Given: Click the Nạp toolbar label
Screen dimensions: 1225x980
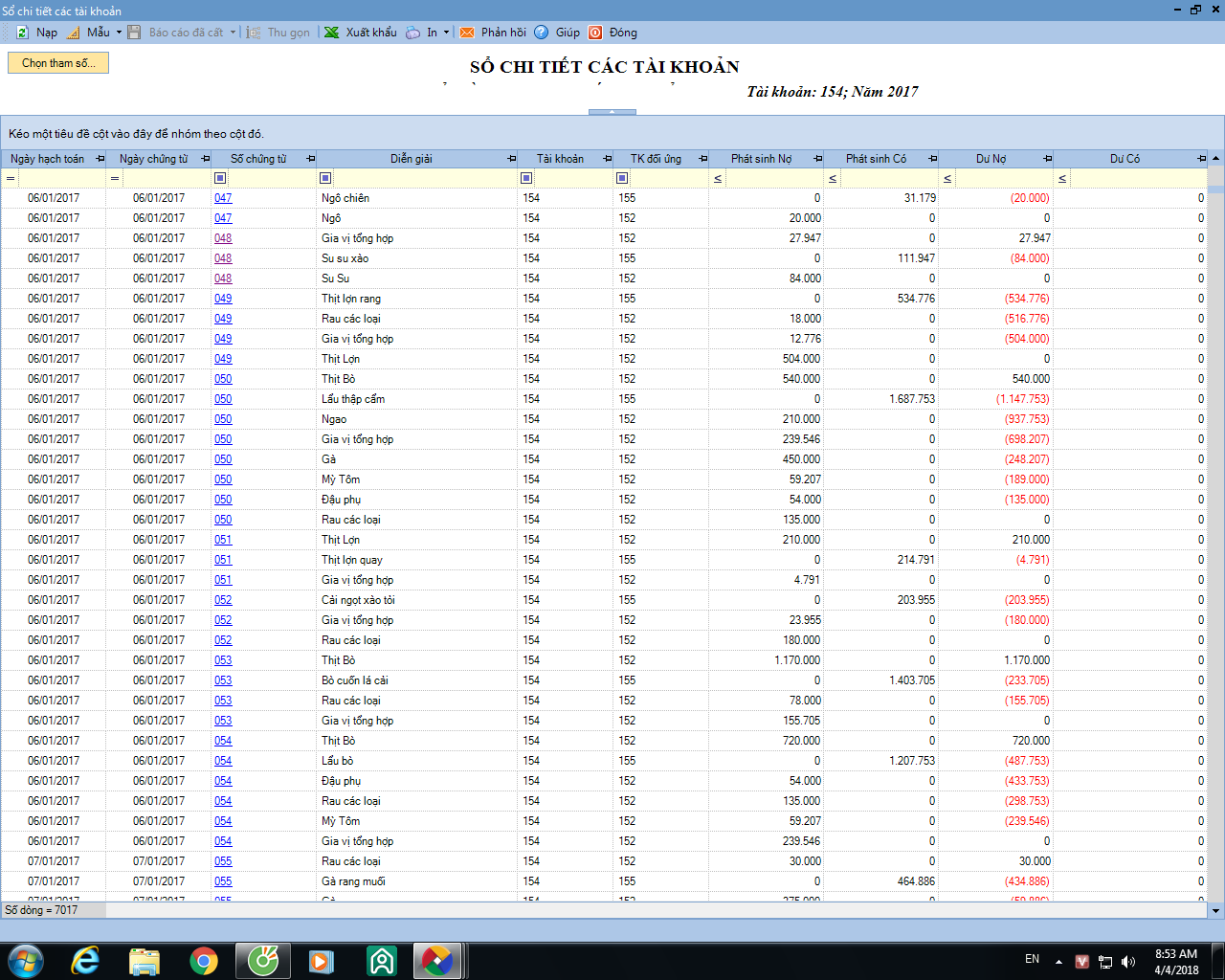Looking at the screenshot, I should pyautogui.click(x=47, y=33).
